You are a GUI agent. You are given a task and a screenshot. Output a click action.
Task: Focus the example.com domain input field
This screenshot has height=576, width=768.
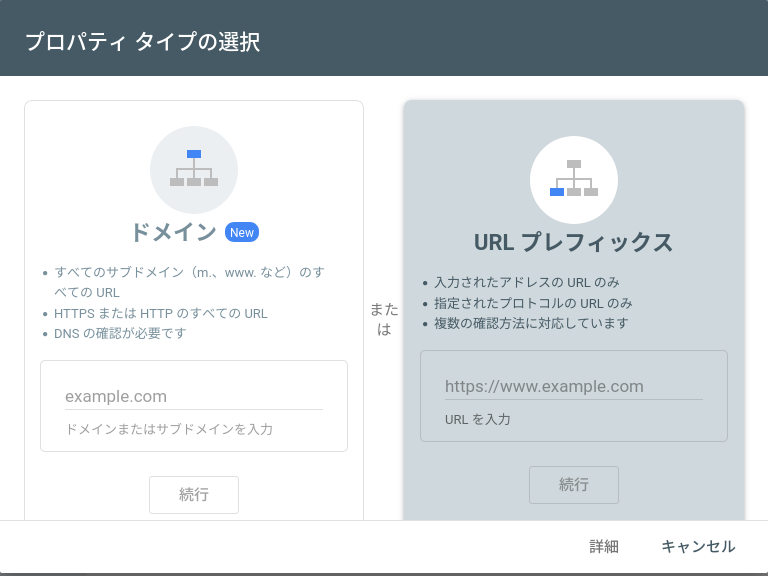[x=193, y=397]
